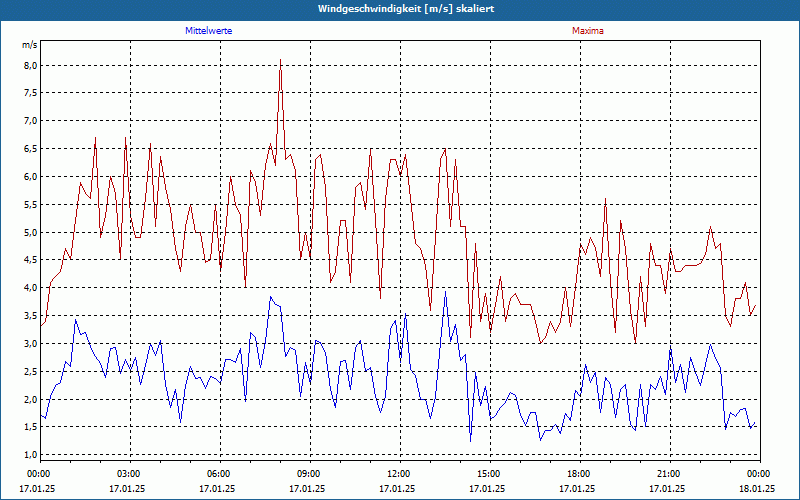Click the '5,5' y-axis tick label
The width and height of the screenshot is (800, 500).
point(30,205)
